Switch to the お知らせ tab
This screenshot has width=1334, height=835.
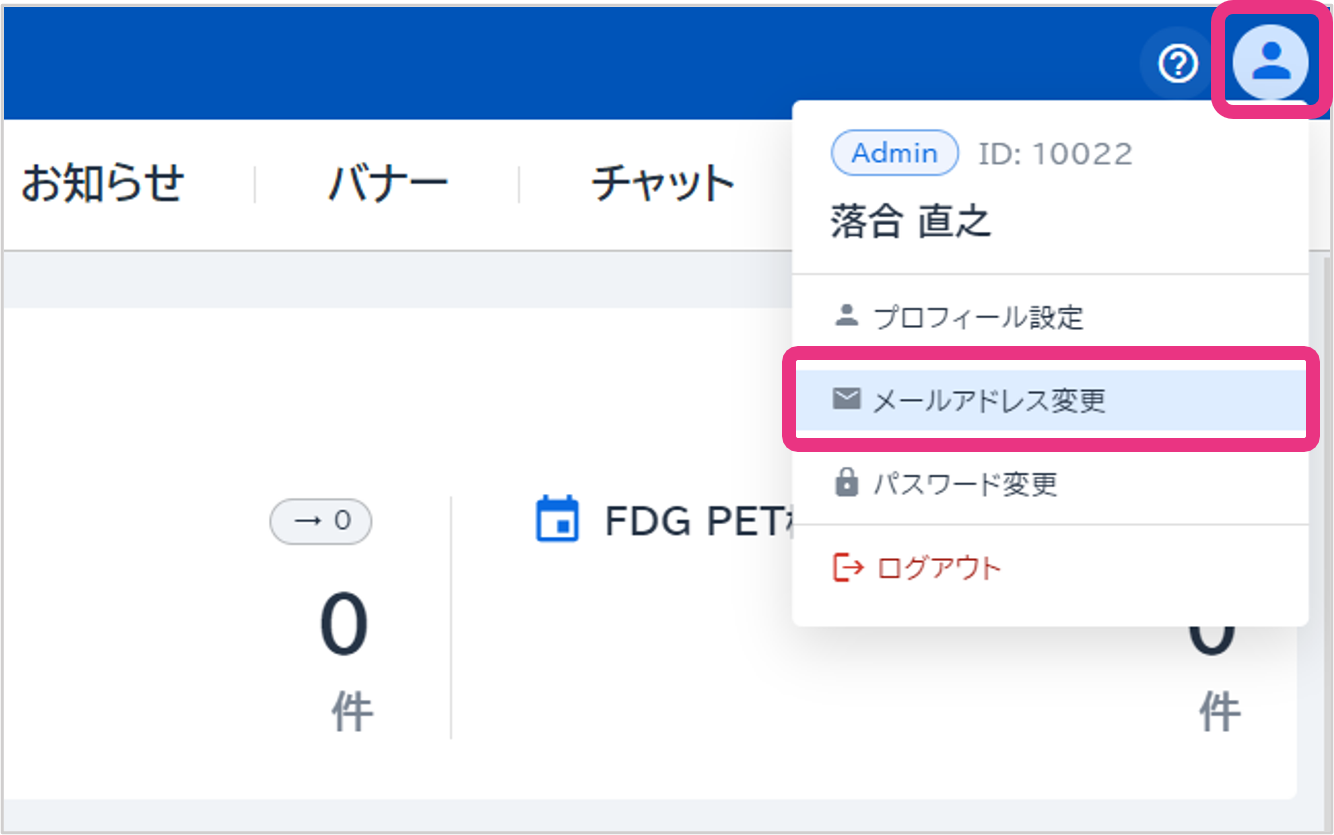pyautogui.click(x=103, y=184)
